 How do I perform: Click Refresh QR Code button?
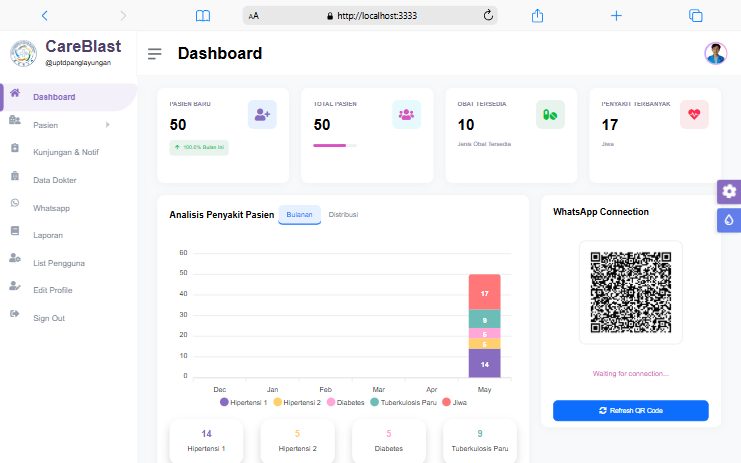click(631, 411)
